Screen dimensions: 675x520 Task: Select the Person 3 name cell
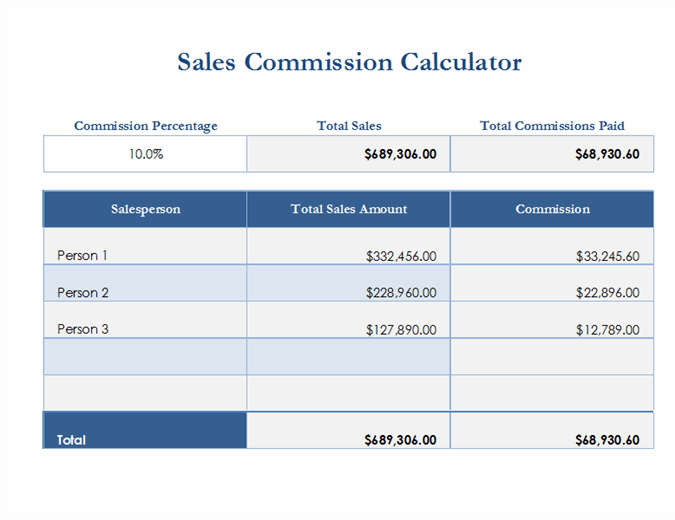tap(145, 329)
